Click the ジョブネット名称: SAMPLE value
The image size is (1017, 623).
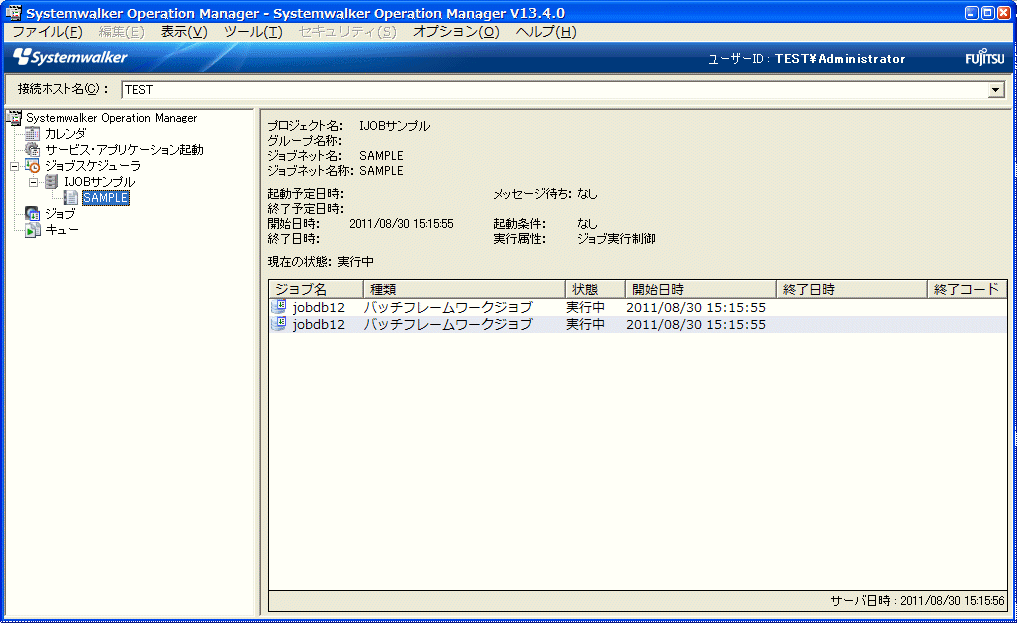point(381,170)
